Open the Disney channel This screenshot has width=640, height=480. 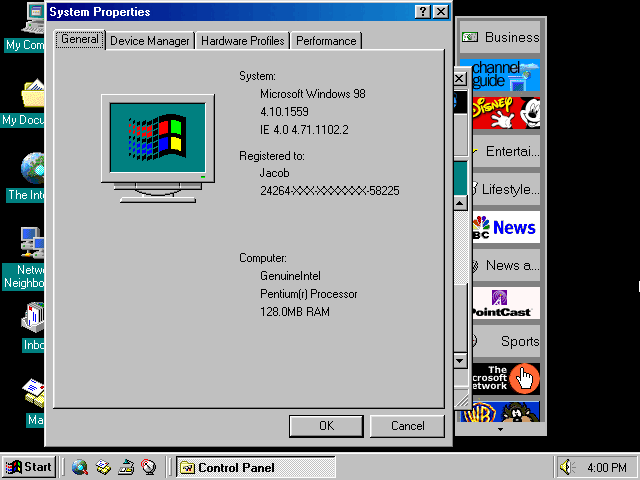pyautogui.click(x=506, y=113)
